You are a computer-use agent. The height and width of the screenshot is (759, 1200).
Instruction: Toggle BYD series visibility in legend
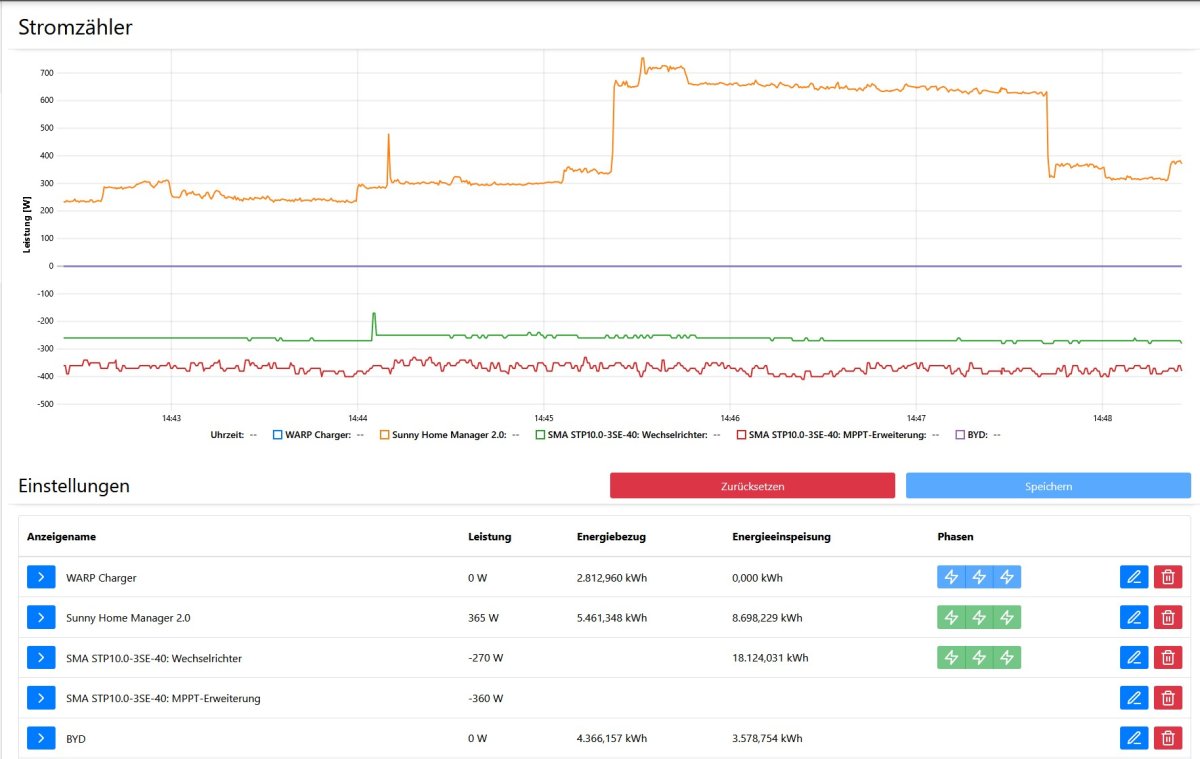(x=973, y=435)
